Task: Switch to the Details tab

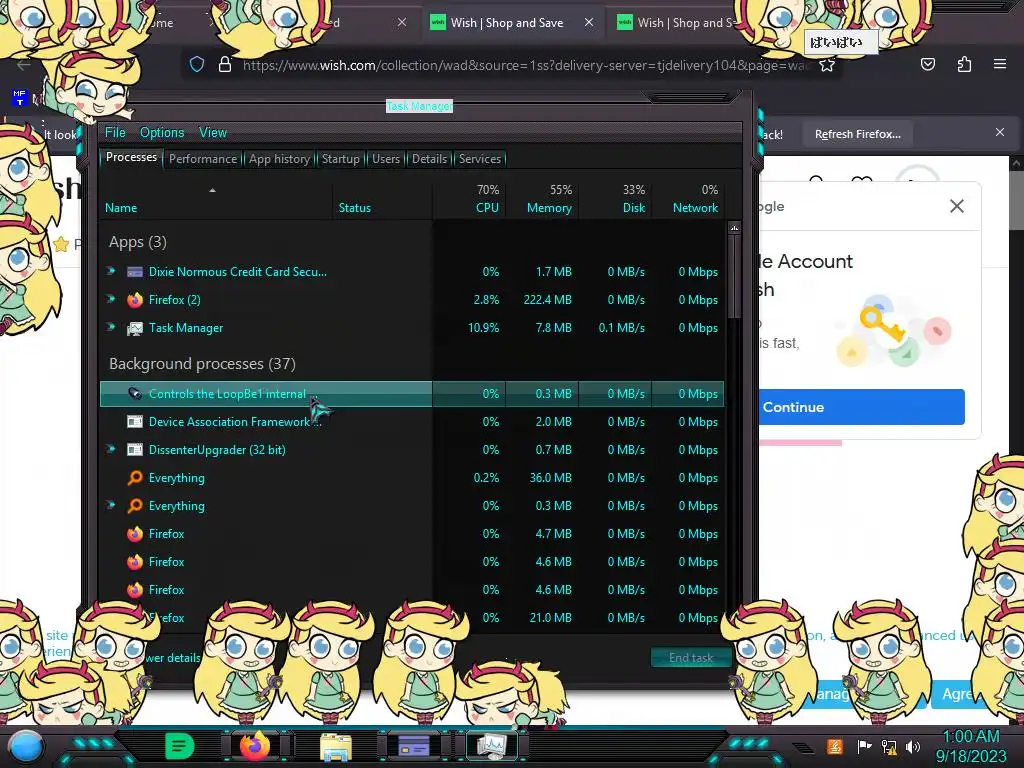Action: (429, 159)
